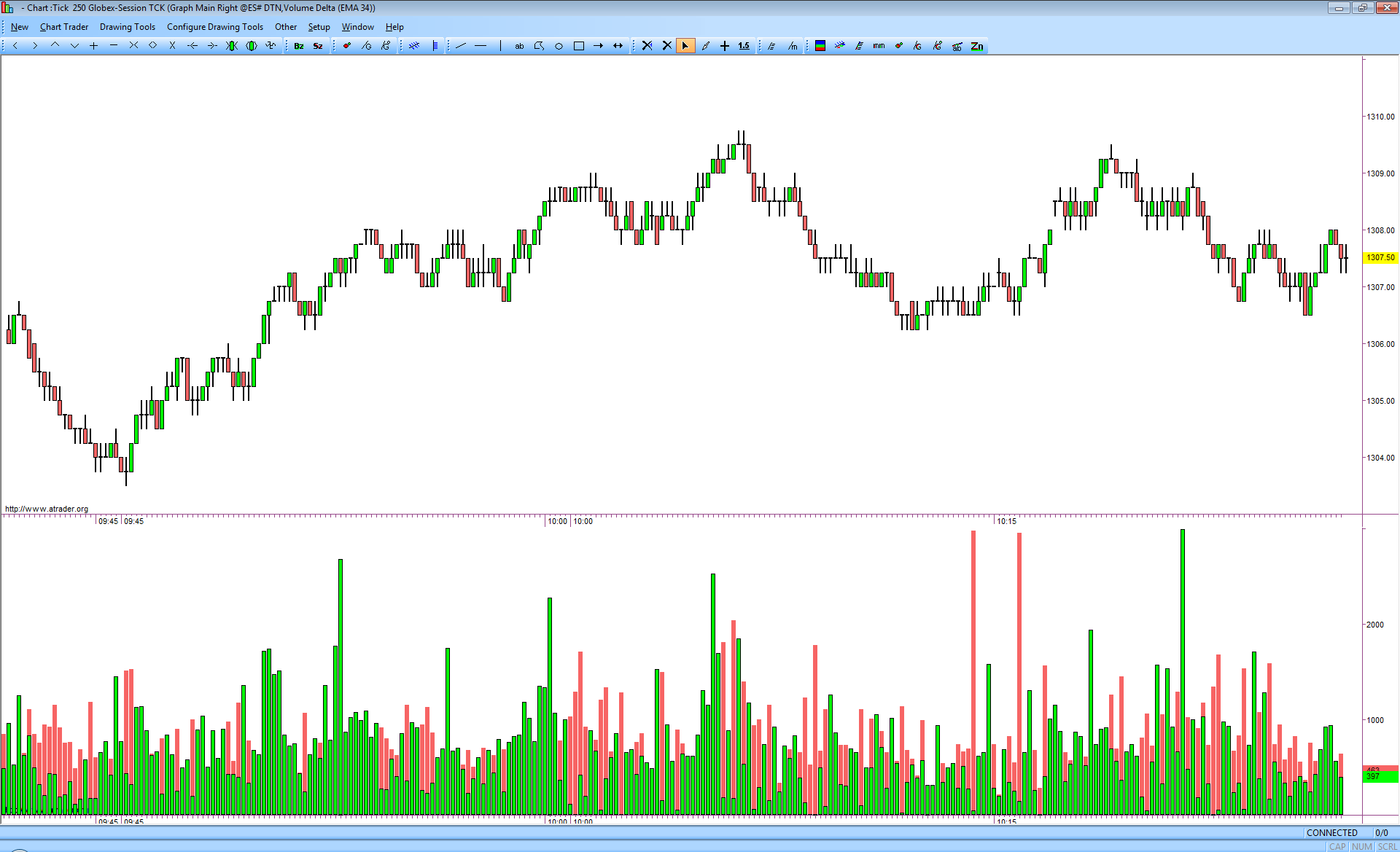Select the diagonal trend line drawing tool
The width and height of the screenshot is (1400, 852).
pyautogui.click(x=461, y=46)
